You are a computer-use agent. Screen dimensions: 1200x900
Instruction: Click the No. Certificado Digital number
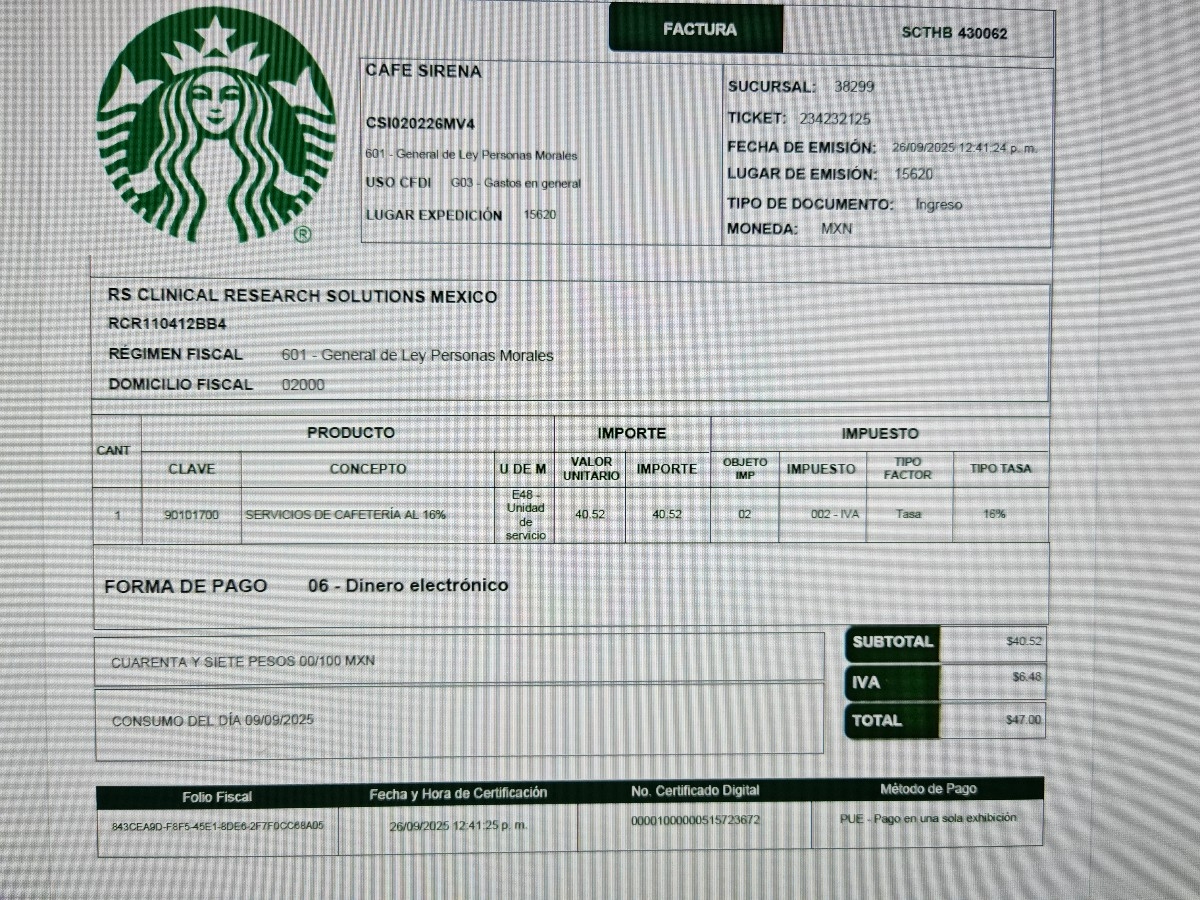point(695,820)
